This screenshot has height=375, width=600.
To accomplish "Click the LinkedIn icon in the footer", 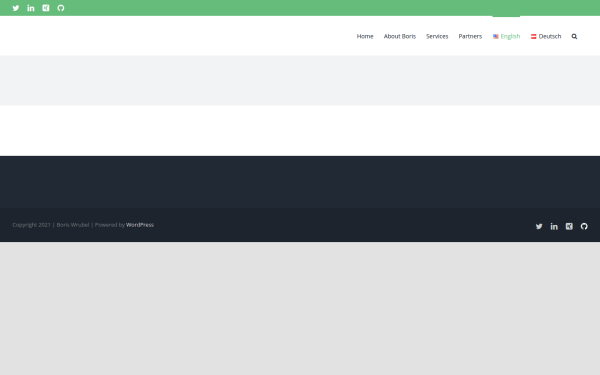I will pos(554,227).
